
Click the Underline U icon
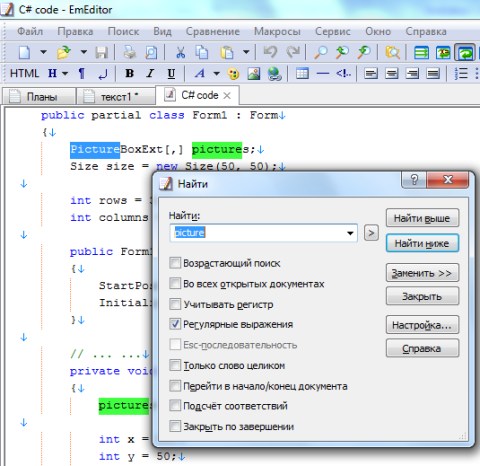click(x=171, y=73)
